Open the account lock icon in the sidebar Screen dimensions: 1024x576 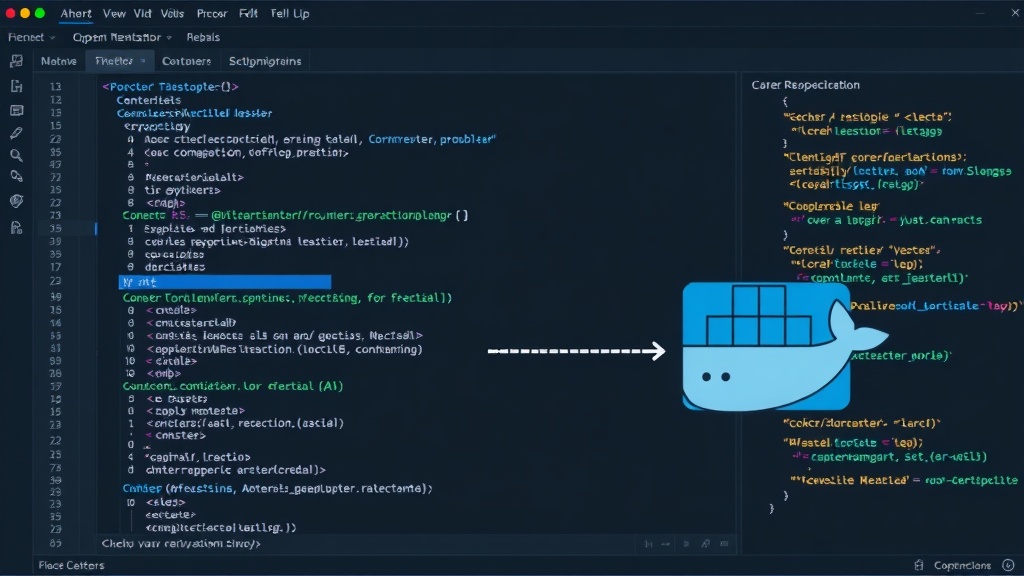tap(16, 227)
